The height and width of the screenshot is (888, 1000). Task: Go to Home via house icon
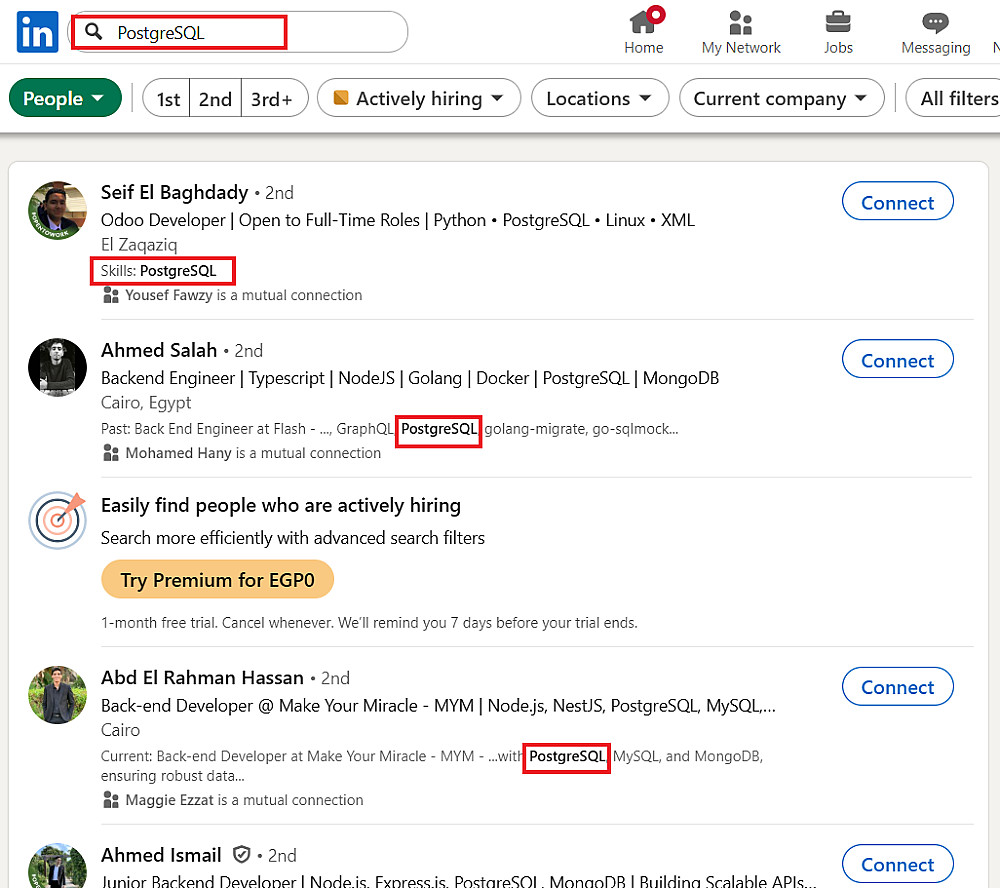click(643, 22)
